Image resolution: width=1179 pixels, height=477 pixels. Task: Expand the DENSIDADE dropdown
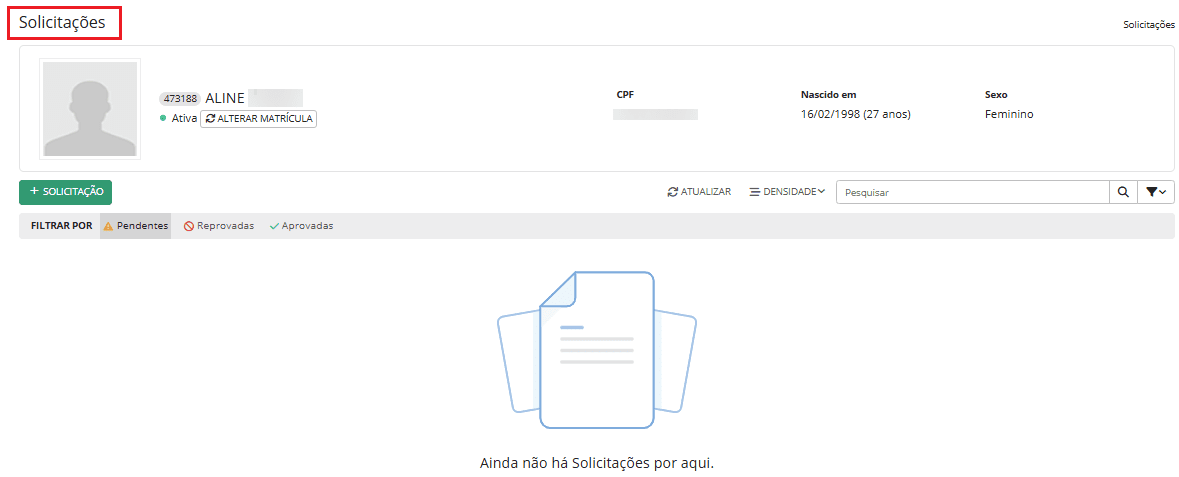tap(787, 192)
